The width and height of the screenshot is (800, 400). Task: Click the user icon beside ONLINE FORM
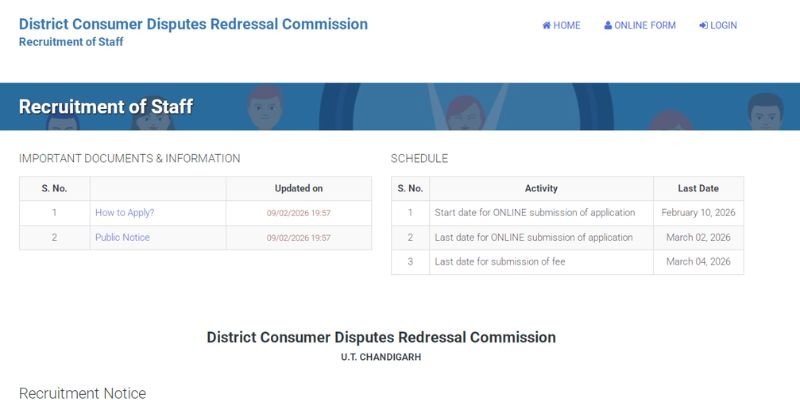point(608,26)
